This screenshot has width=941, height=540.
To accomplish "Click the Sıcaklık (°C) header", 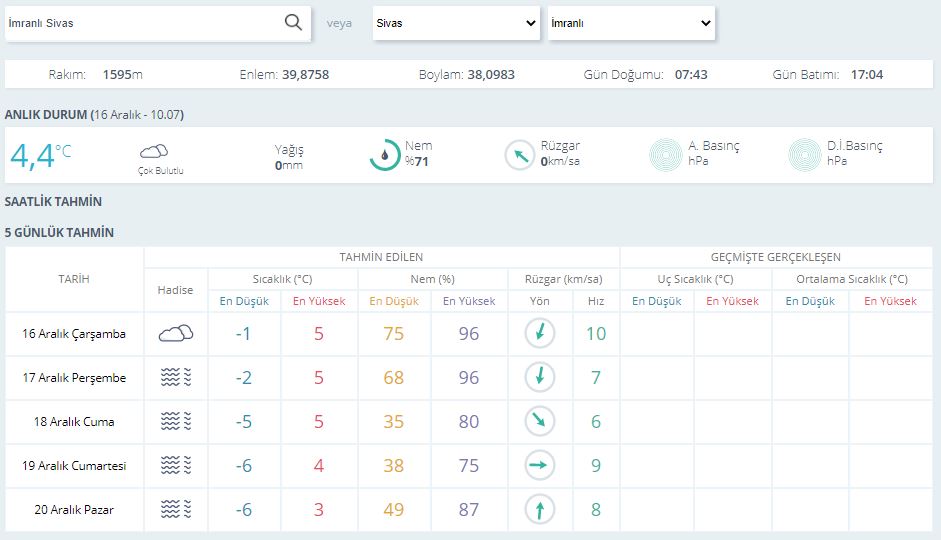I will [282, 279].
